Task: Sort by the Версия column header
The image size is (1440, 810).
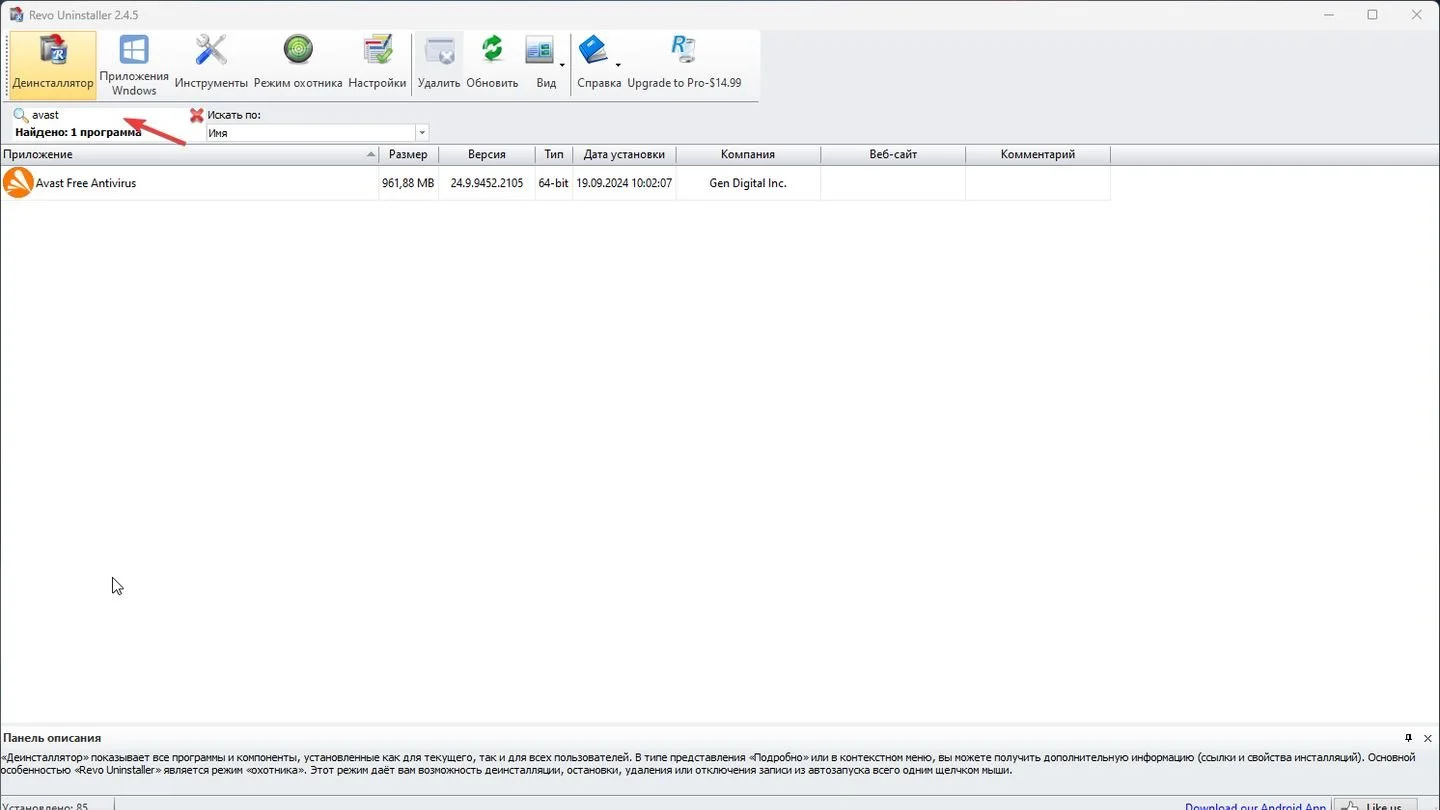Action: [486, 155]
